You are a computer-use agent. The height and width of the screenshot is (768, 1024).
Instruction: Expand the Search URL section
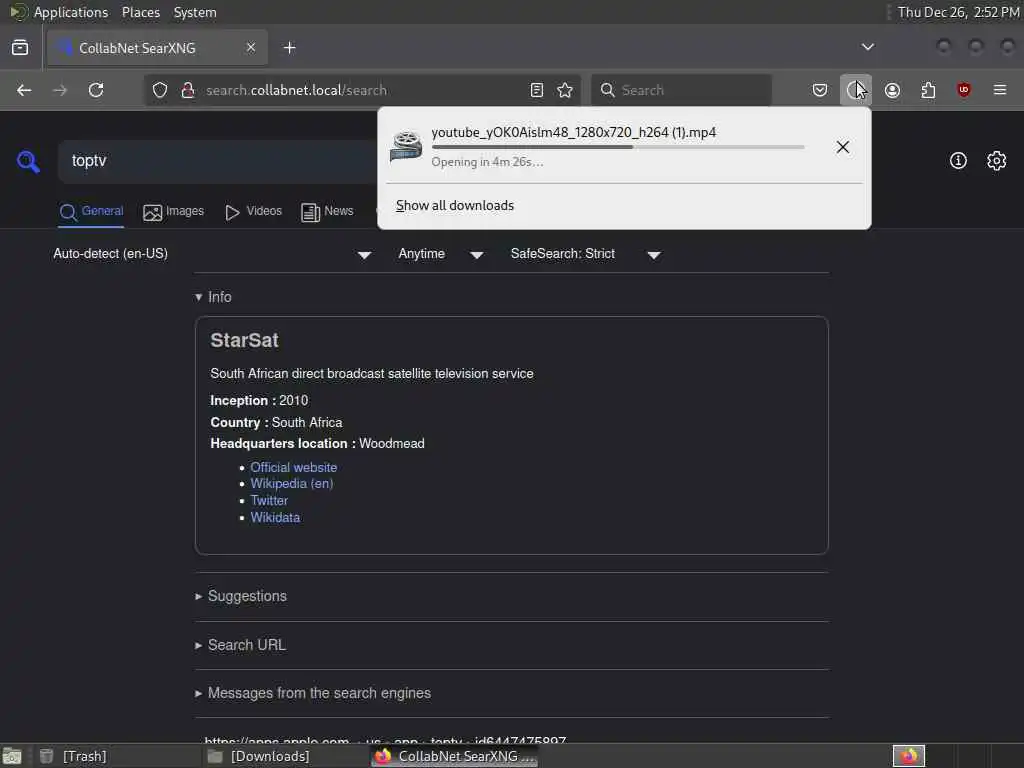click(240, 645)
